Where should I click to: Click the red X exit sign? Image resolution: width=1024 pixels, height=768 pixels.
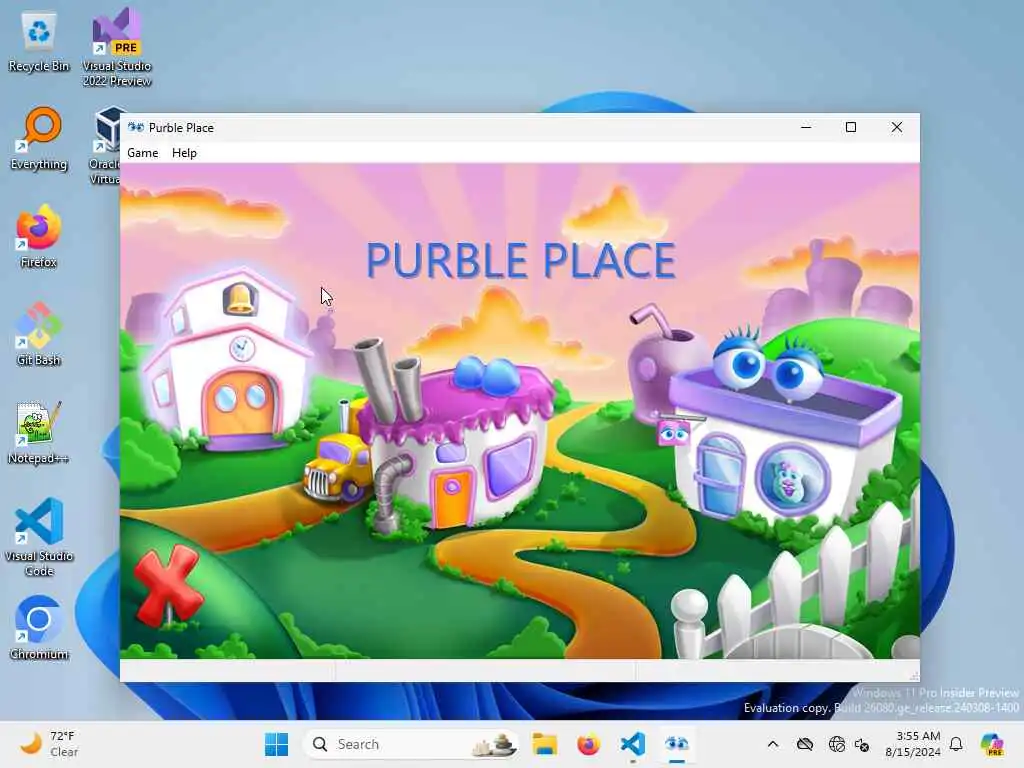[167, 584]
